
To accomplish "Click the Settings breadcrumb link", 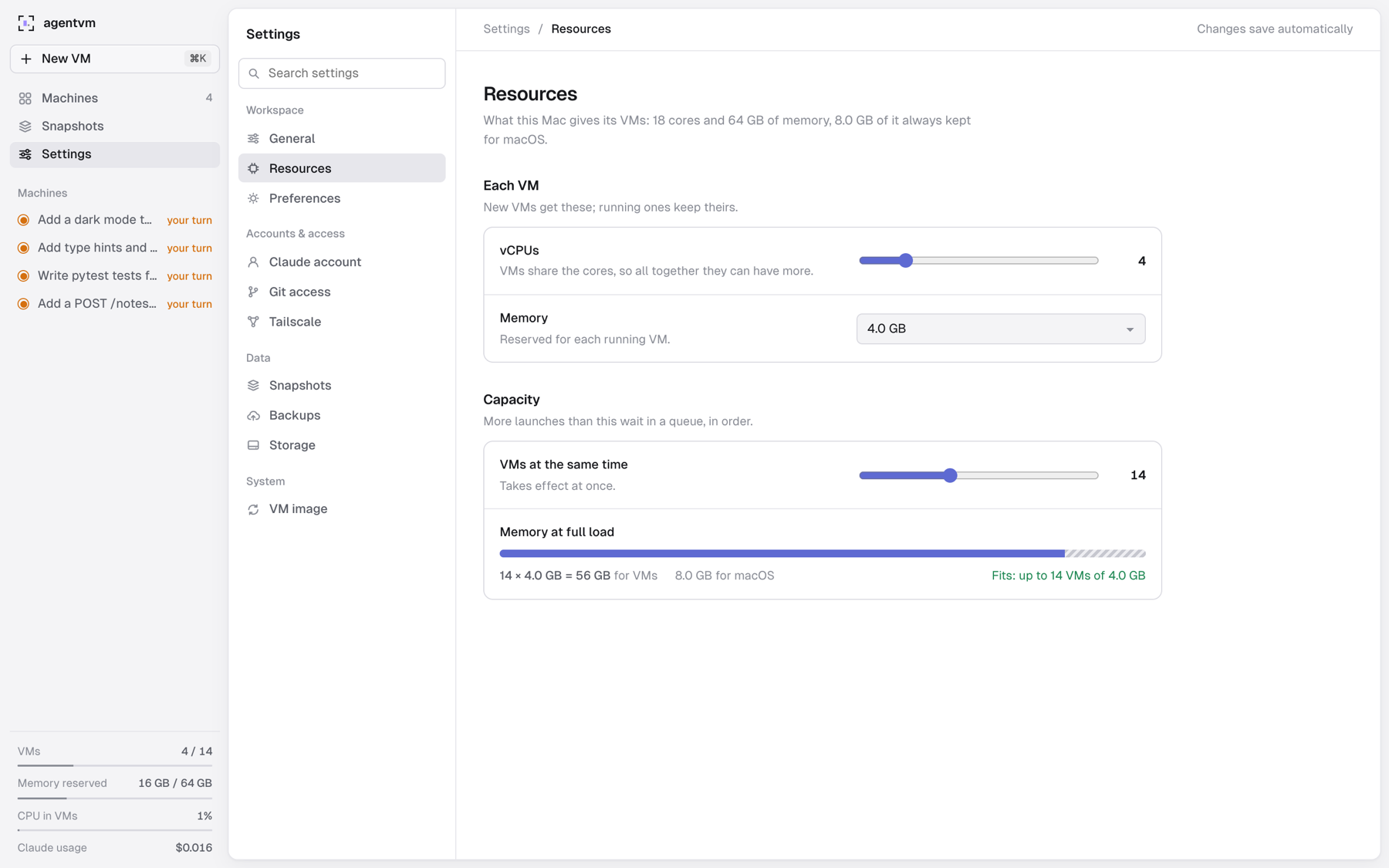I will point(506,29).
